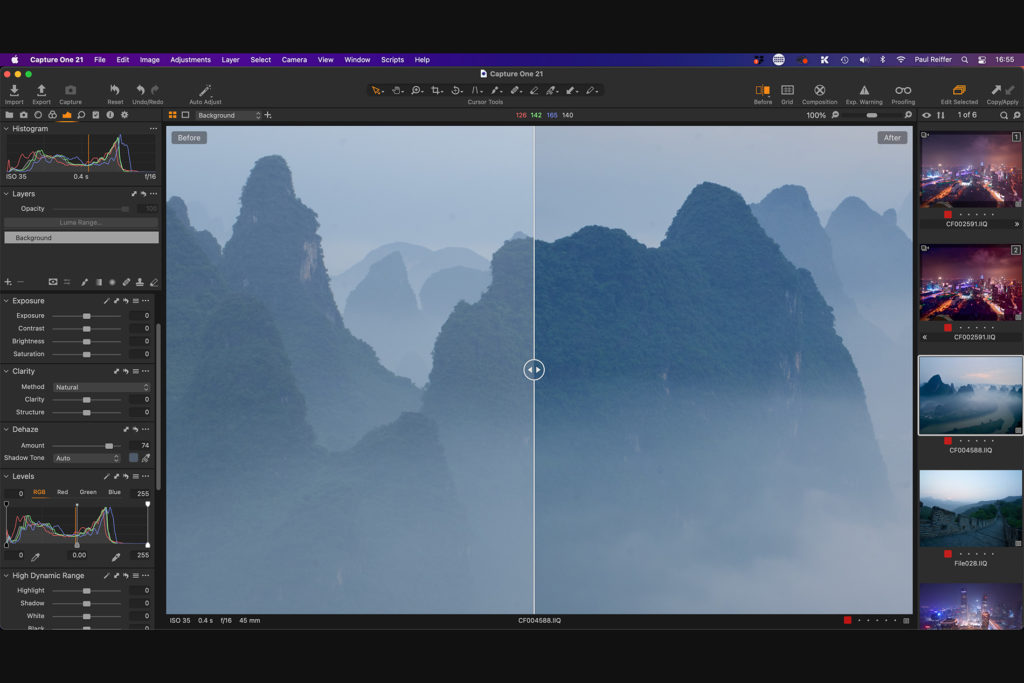Open the Clarity Method dropdown

[x=102, y=387]
